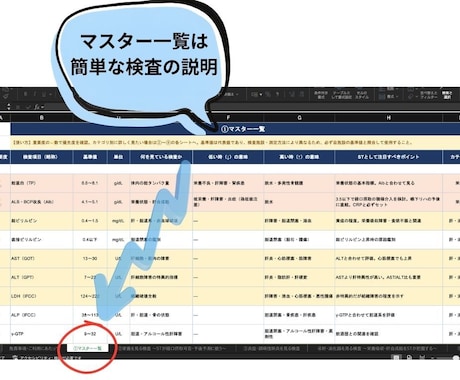Click the fx insert function button
Screen dimensions: 460x380
(37, 107)
